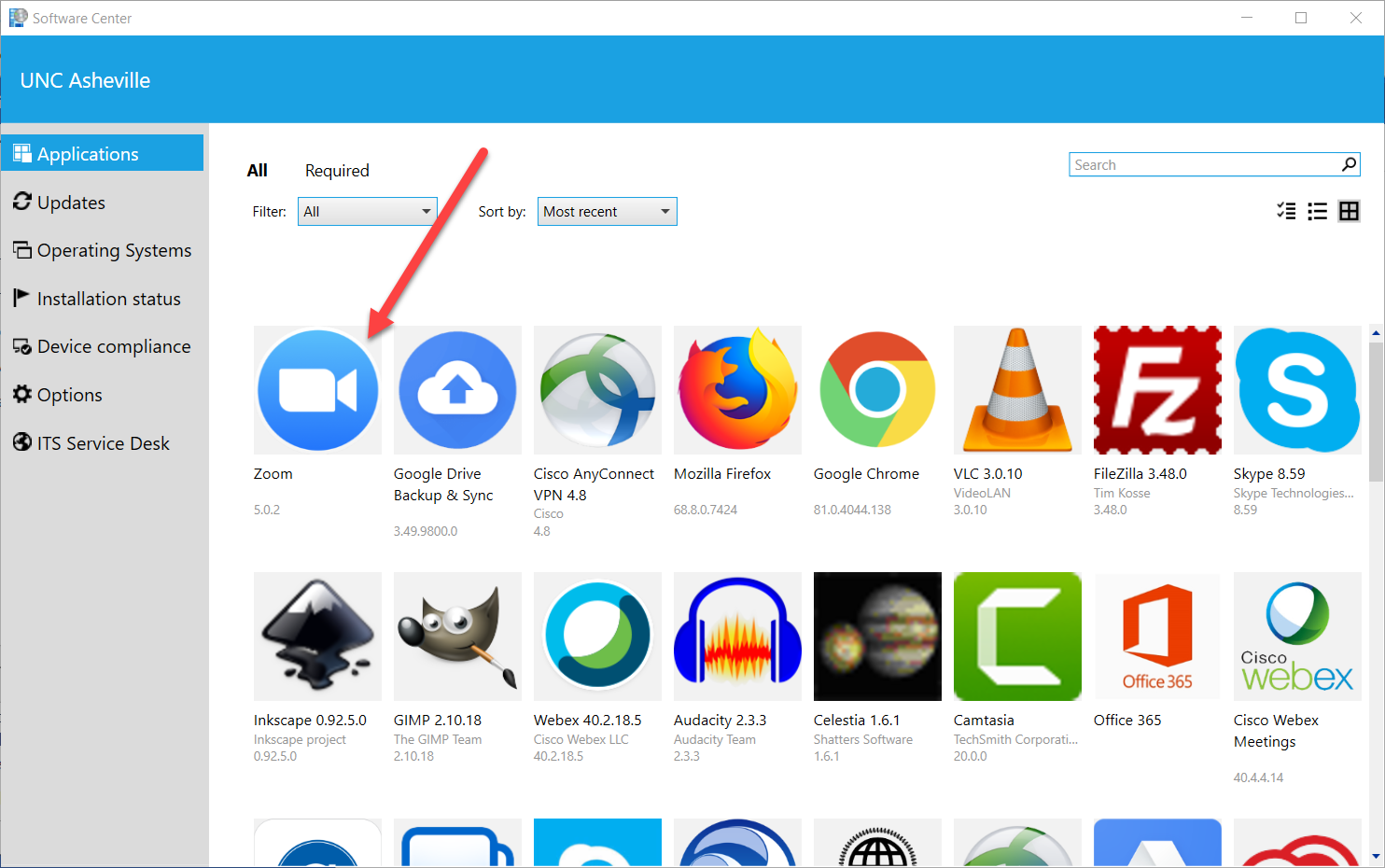Switch to list view layout

1317,212
